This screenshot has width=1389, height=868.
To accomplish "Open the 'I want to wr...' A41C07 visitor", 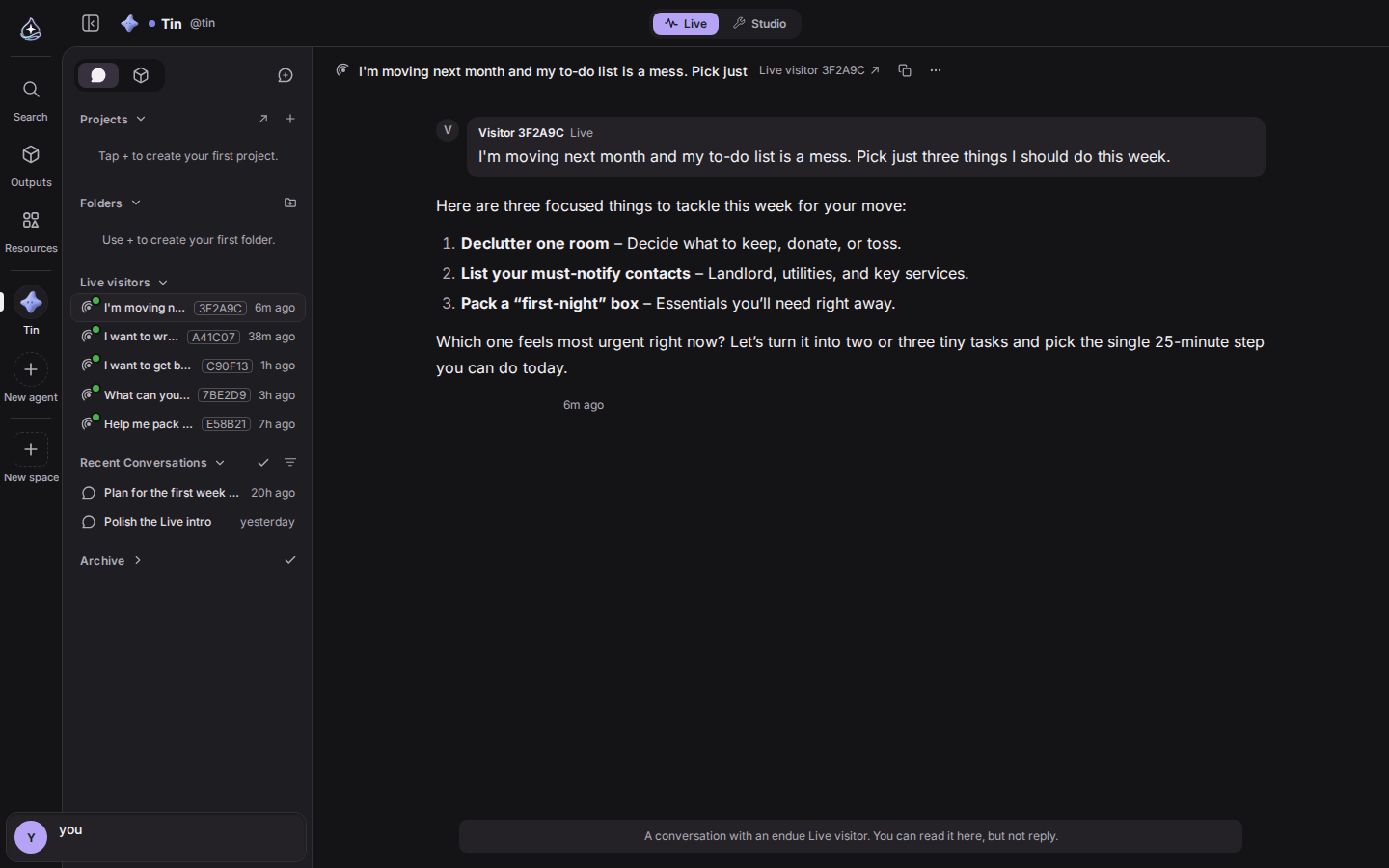I will pyautogui.click(x=188, y=337).
